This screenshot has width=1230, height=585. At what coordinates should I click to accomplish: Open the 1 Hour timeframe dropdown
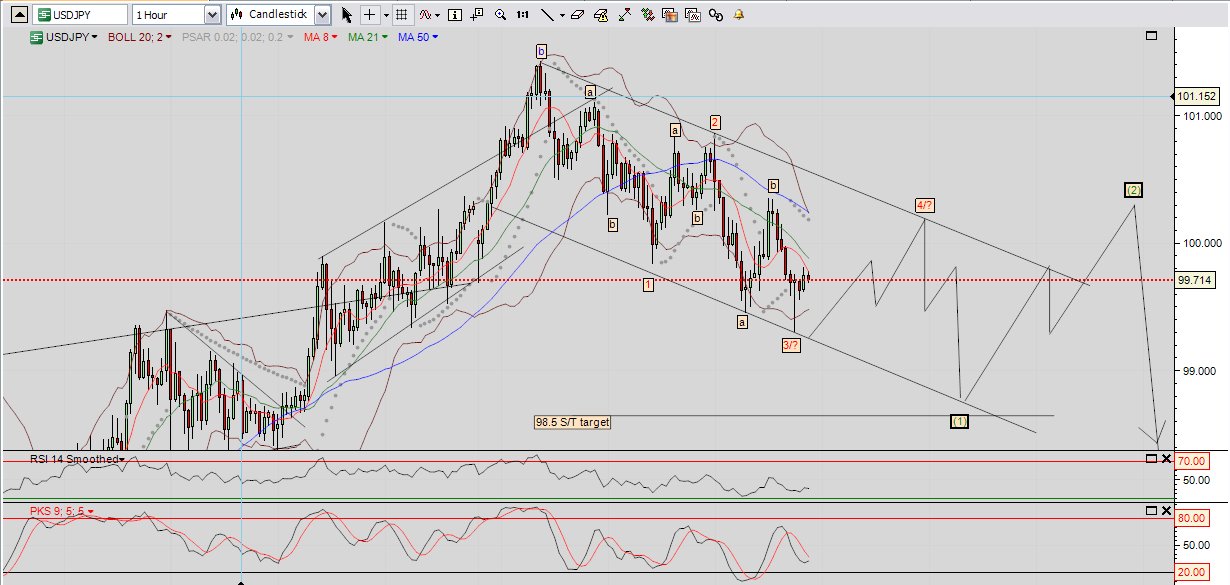(212, 15)
